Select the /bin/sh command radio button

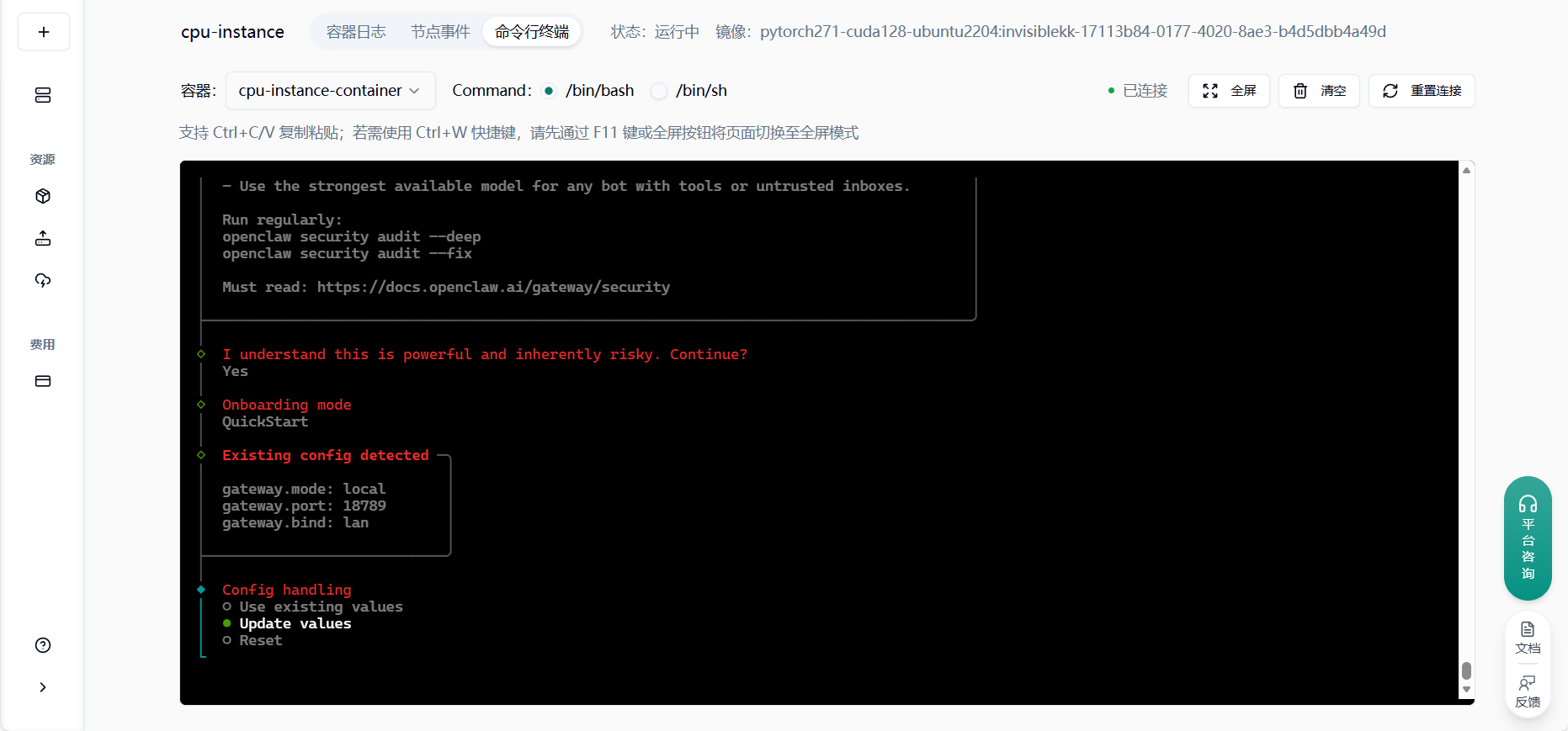660,91
